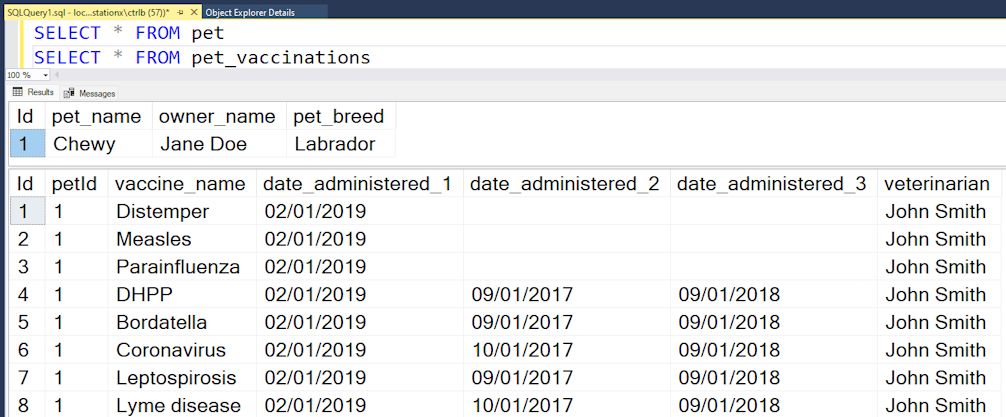This screenshot has width=1006, height=417.
Task: Select the vaccine_name column header
Action: pos(180,184)
